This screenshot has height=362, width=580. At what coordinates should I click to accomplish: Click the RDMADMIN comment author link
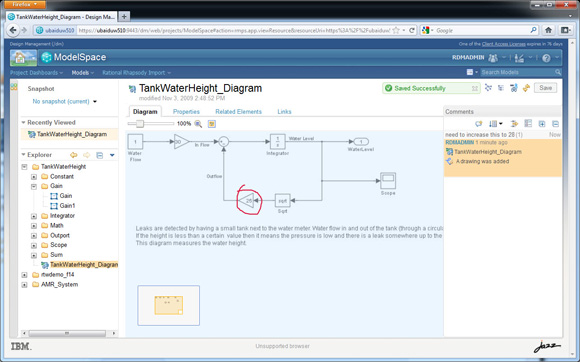(x=459, y=142)
